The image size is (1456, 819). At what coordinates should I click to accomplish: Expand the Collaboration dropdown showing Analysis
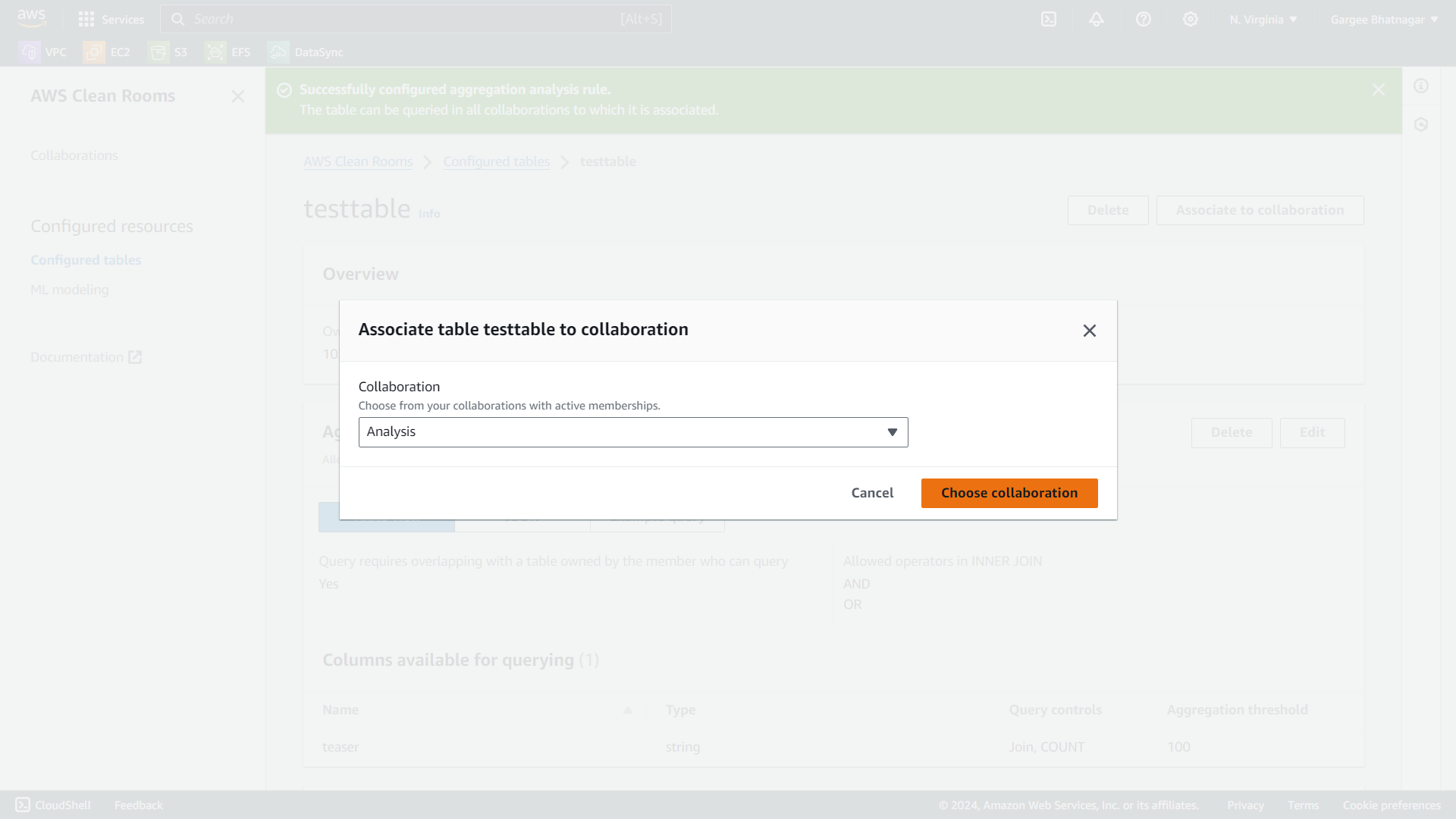coord(632,432)
